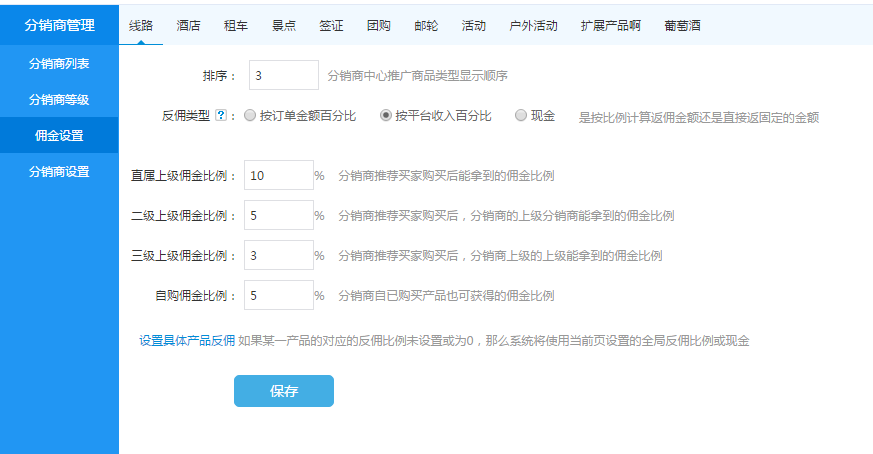Select 按订单金额百分比 radio option
This screenshot has width=873, height=454.
(x=250, y=115)
